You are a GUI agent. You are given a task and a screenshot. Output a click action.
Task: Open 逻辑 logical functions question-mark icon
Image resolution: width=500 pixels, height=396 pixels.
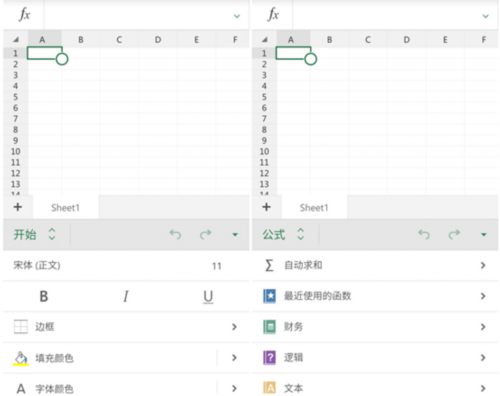[269, 358]
